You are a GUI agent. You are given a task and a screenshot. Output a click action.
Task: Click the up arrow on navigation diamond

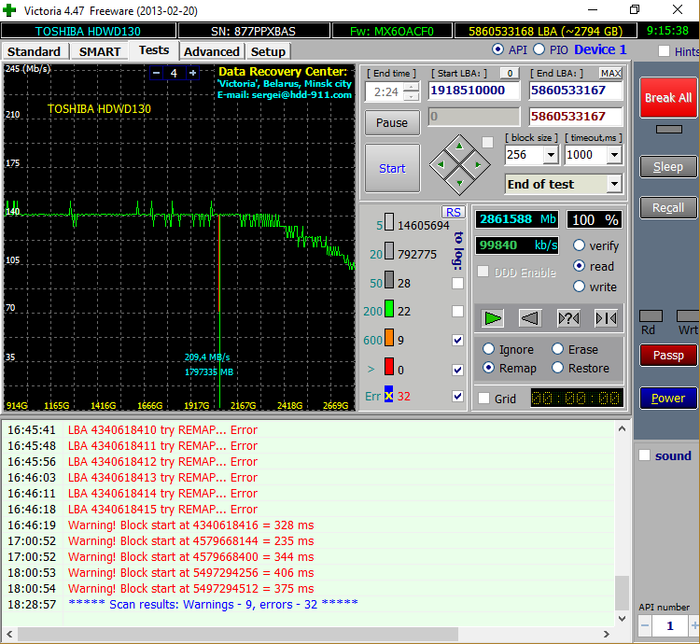click(459, 146)
